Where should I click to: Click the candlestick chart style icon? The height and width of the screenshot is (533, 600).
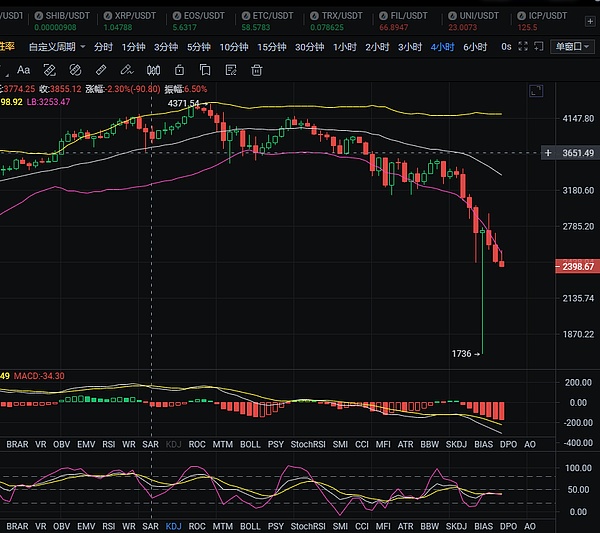click(153, 70)
